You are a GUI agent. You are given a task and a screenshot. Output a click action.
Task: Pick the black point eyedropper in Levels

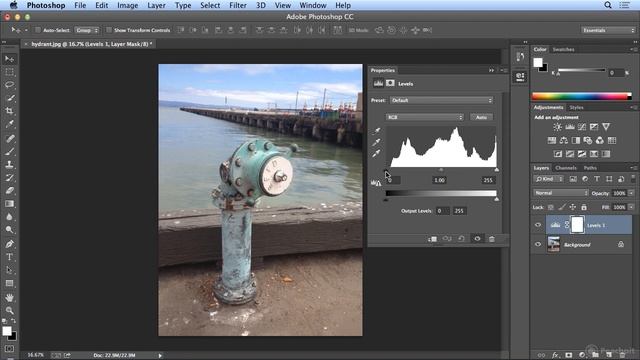[x=376, y=131]
